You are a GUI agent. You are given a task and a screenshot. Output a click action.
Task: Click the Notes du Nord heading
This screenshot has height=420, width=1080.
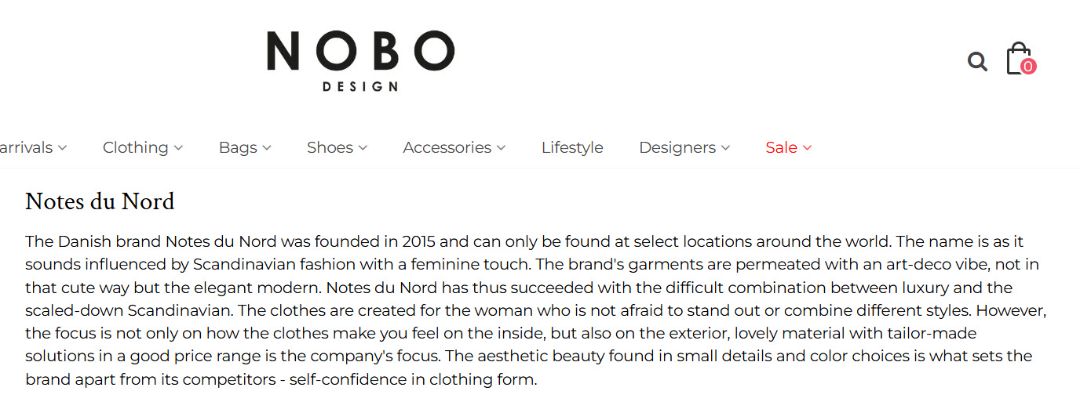click(100, 201)
